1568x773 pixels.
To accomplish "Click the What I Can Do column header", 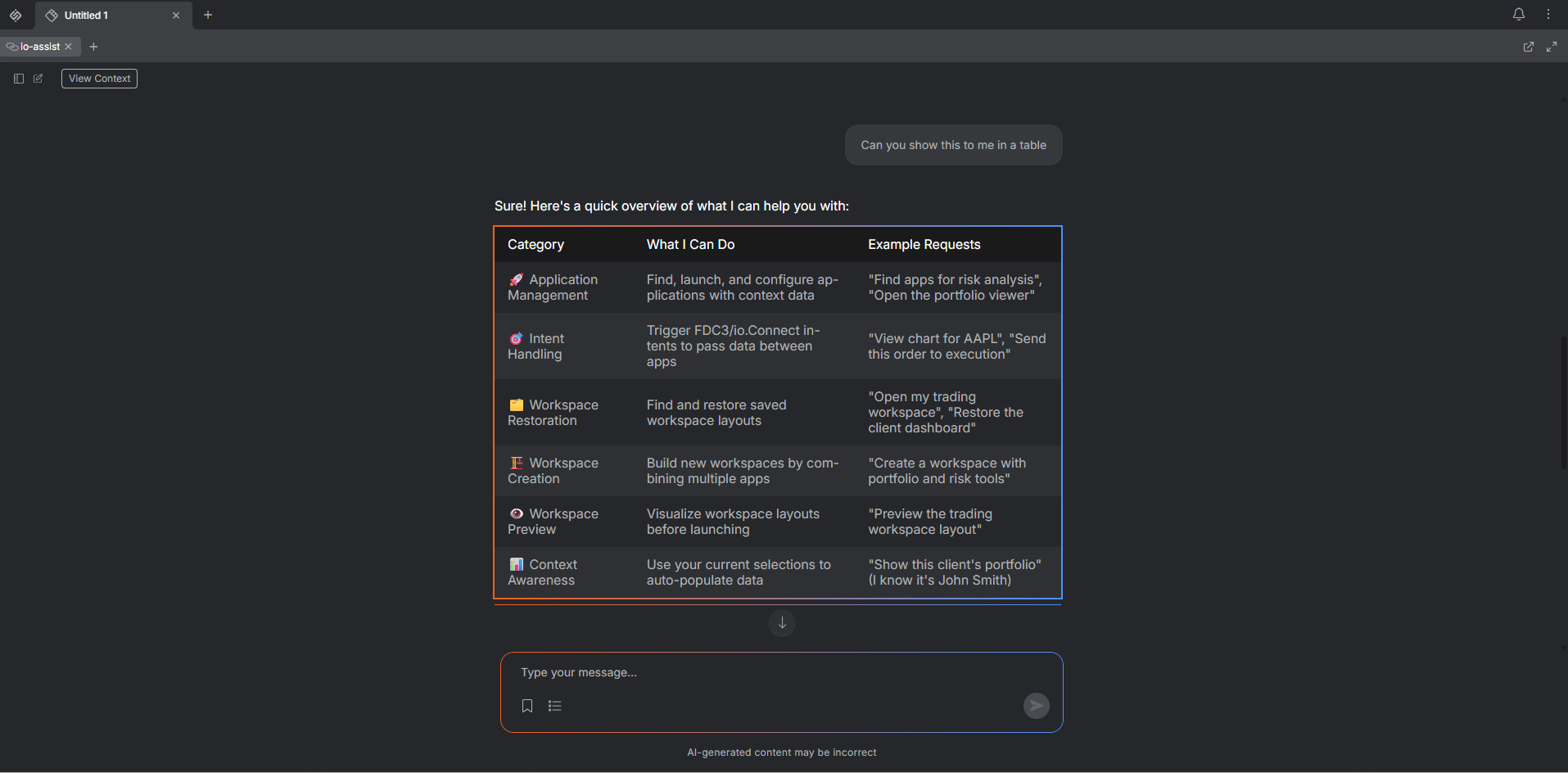I will [x=690, y=244].
